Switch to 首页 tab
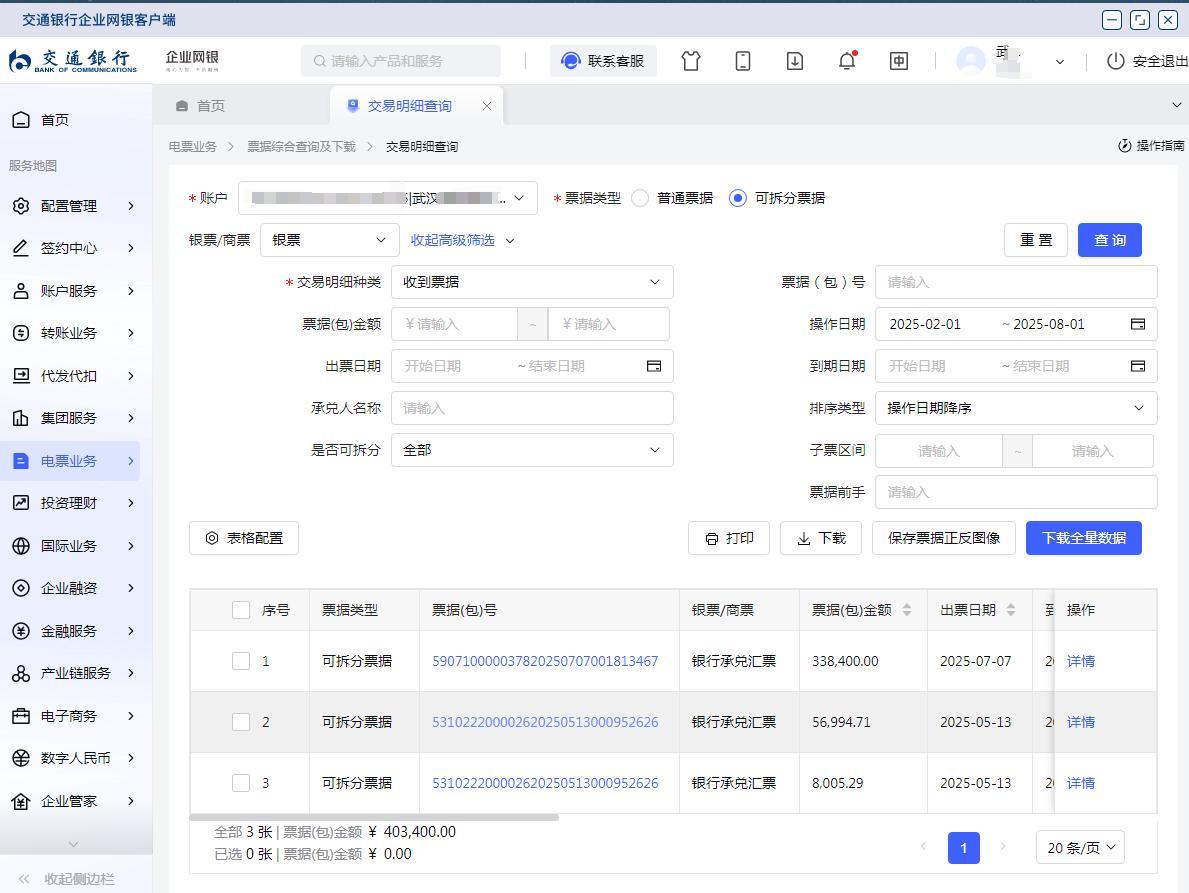 click(x=201, y=105)
